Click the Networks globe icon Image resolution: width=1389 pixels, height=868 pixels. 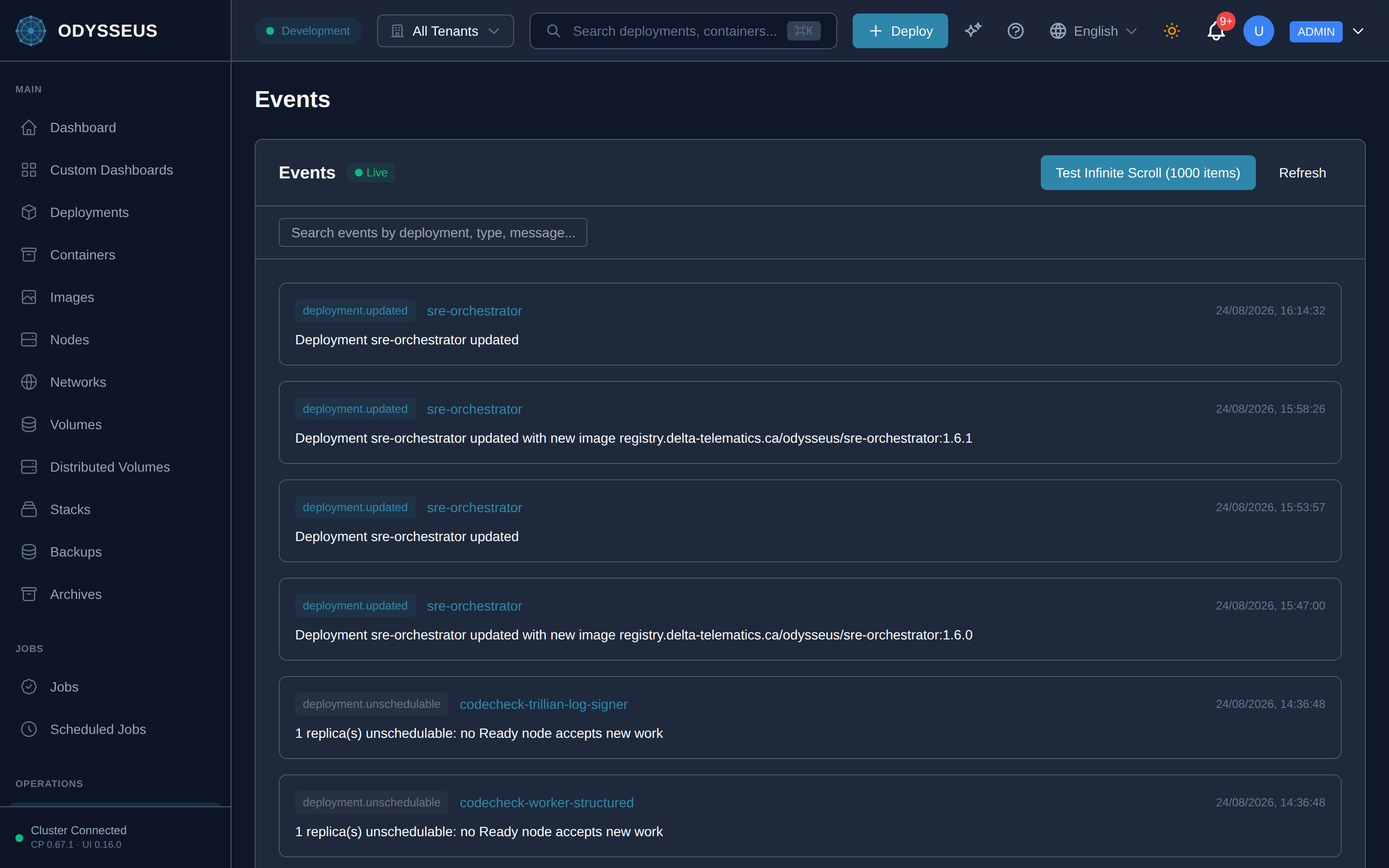[29, 382]
